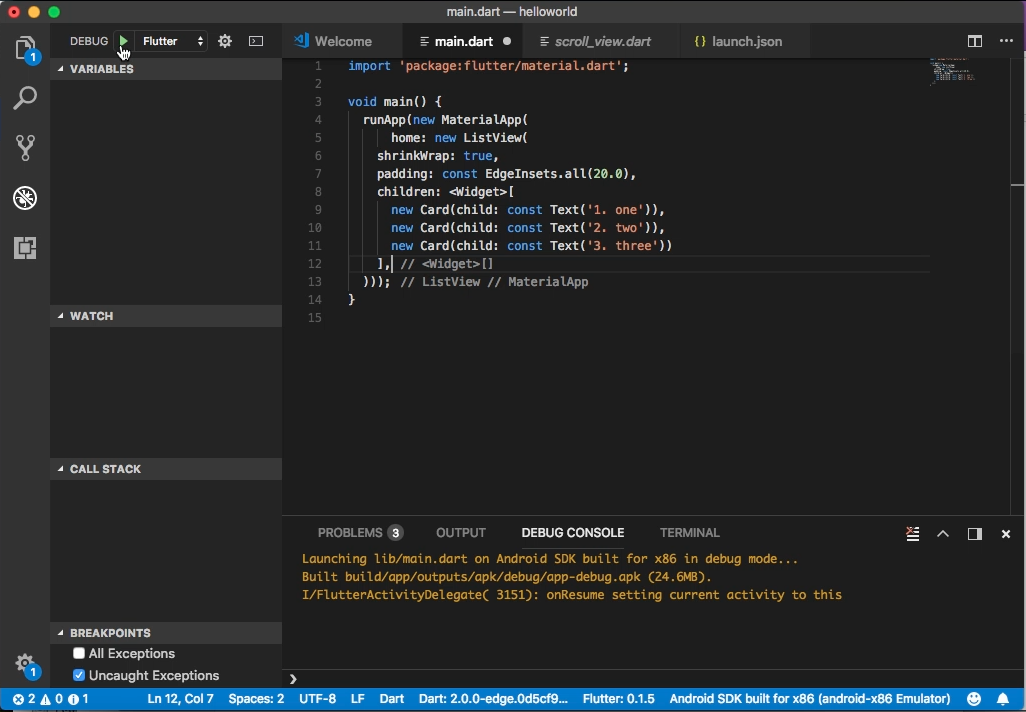Image resolution: width=1026 pixels, height=712 pixels.
Task: Change end of line sequence LF
Action: tap(357, 699)
